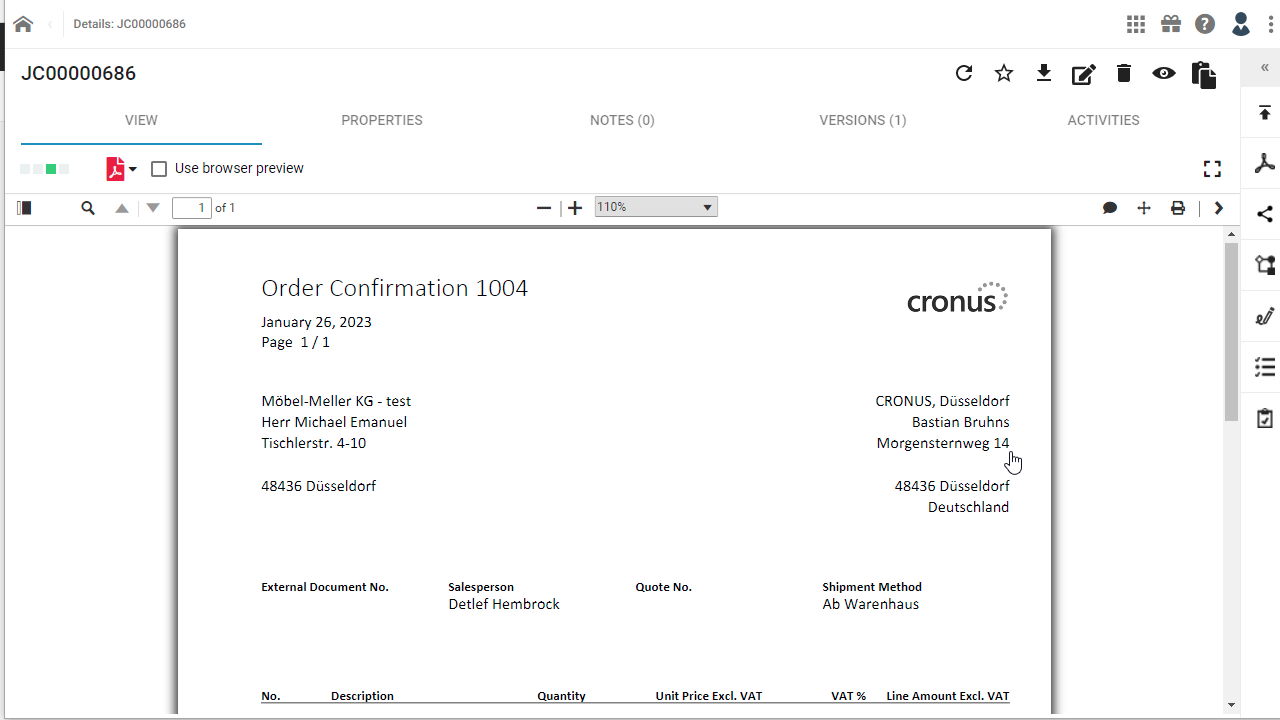Viewport: 1280px width, 720px height.
Task: Open the PDF format dropdown
Action: pyautogui.click(x=122, y=169)
